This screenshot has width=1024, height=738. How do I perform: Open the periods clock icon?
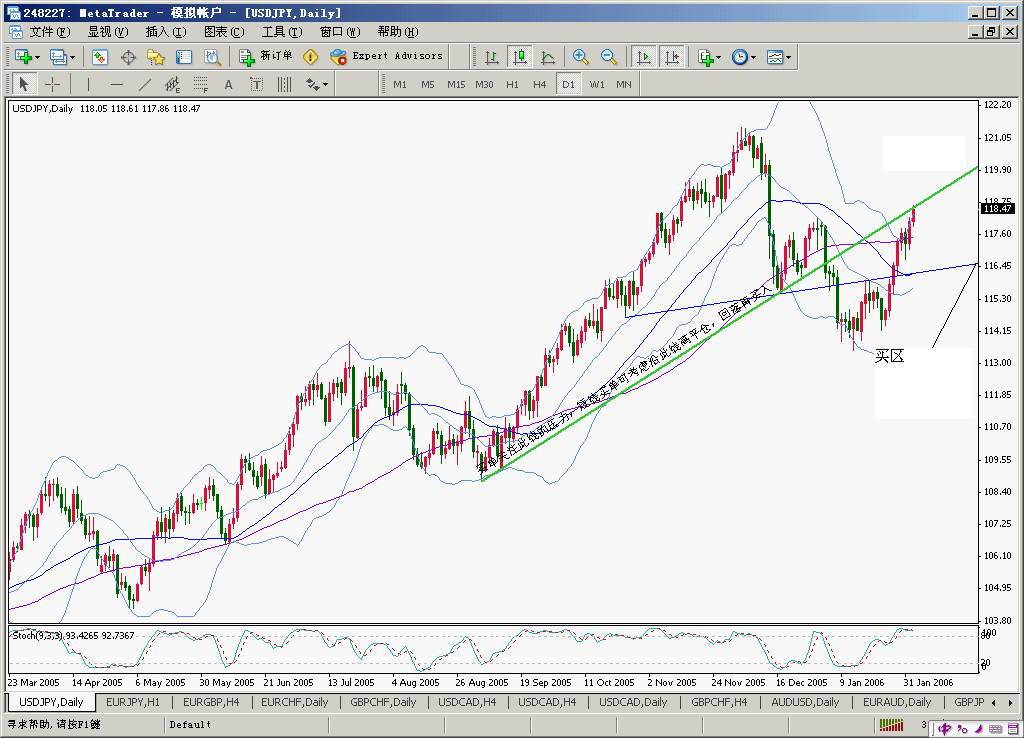point(739,57)
